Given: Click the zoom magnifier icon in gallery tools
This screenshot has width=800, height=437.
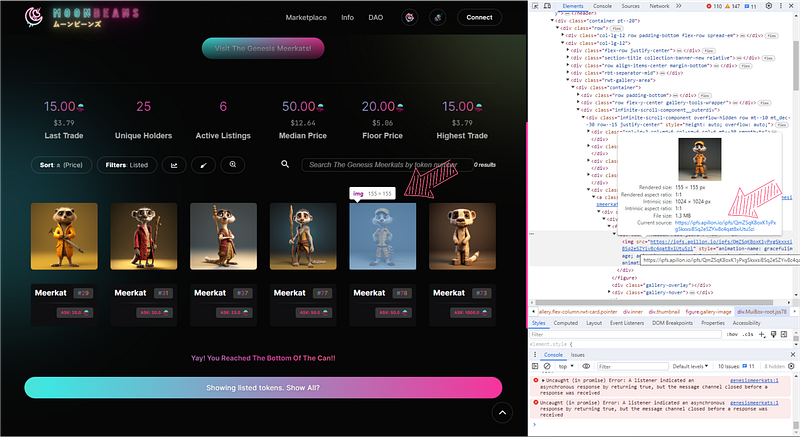Looking at the screenshot, I should point(233,165).
